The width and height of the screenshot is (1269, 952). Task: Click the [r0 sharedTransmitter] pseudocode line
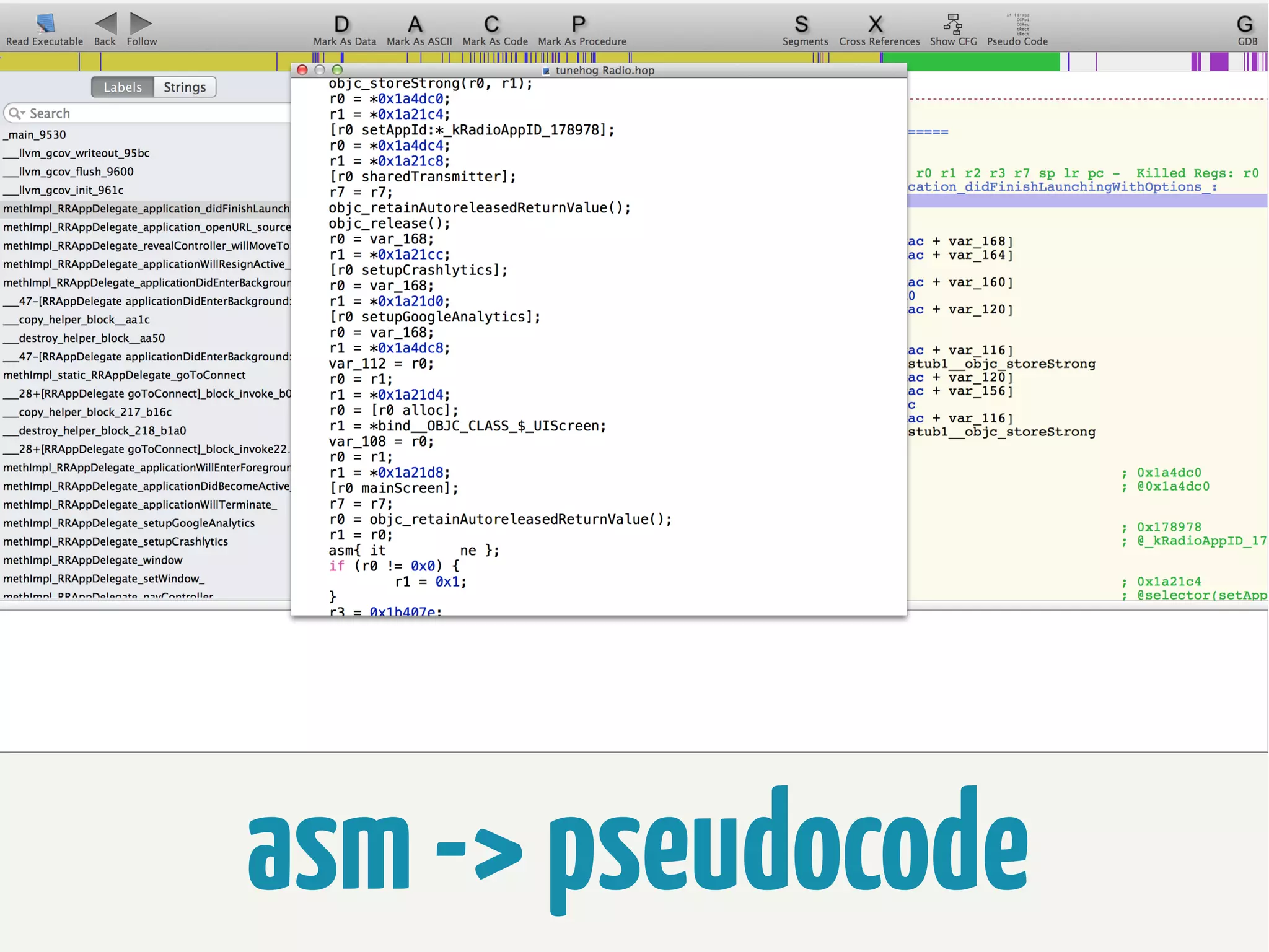click(x=423, y=177)
